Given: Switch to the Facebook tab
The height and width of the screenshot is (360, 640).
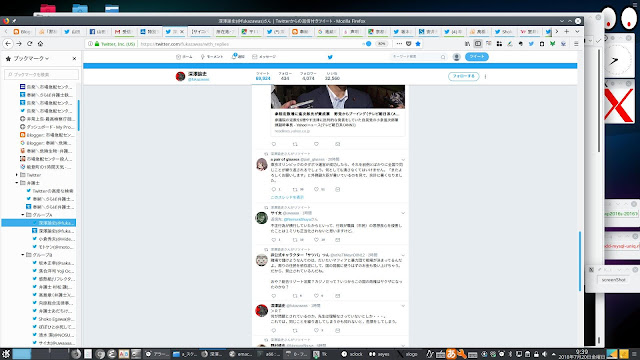Looking at the screenshot, I should point(98,31).
